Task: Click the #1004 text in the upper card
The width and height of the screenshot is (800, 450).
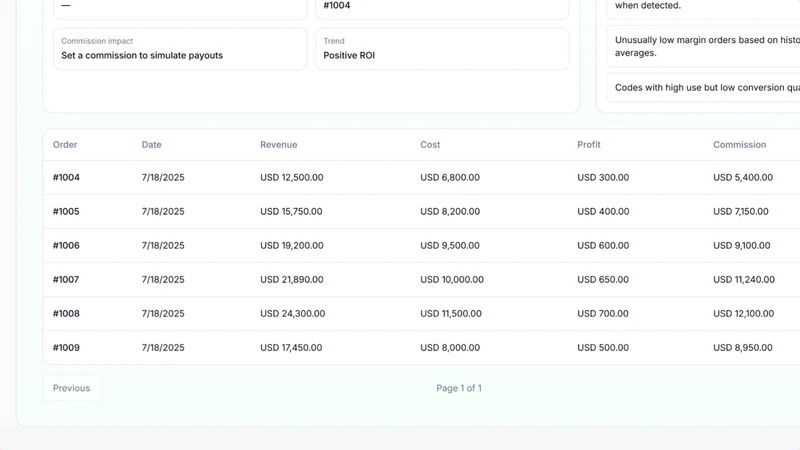Action: click(x=337, y=6)
